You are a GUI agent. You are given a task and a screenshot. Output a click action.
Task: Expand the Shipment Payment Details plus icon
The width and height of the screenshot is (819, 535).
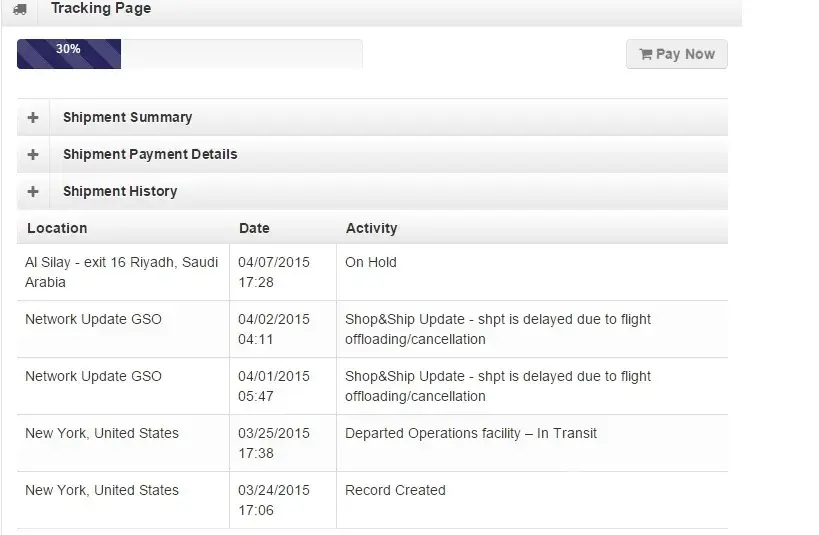click(33, 154)
